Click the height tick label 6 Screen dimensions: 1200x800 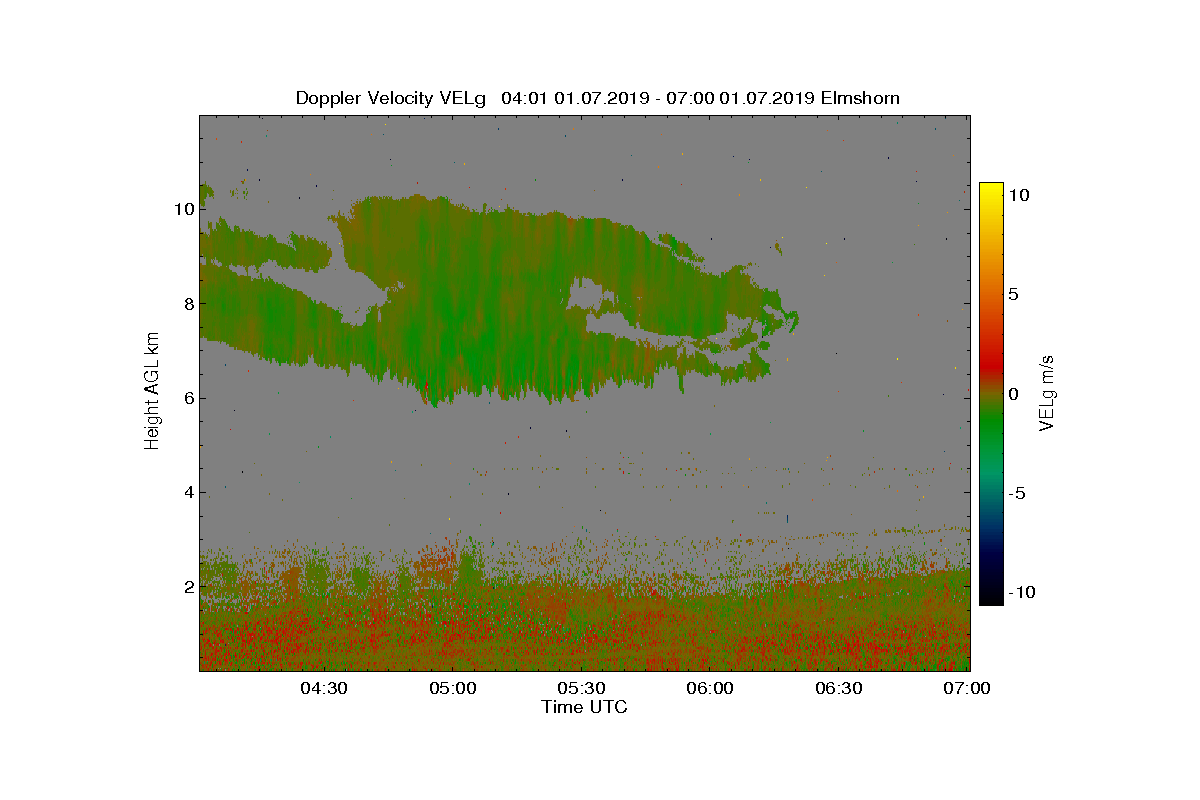188,398
